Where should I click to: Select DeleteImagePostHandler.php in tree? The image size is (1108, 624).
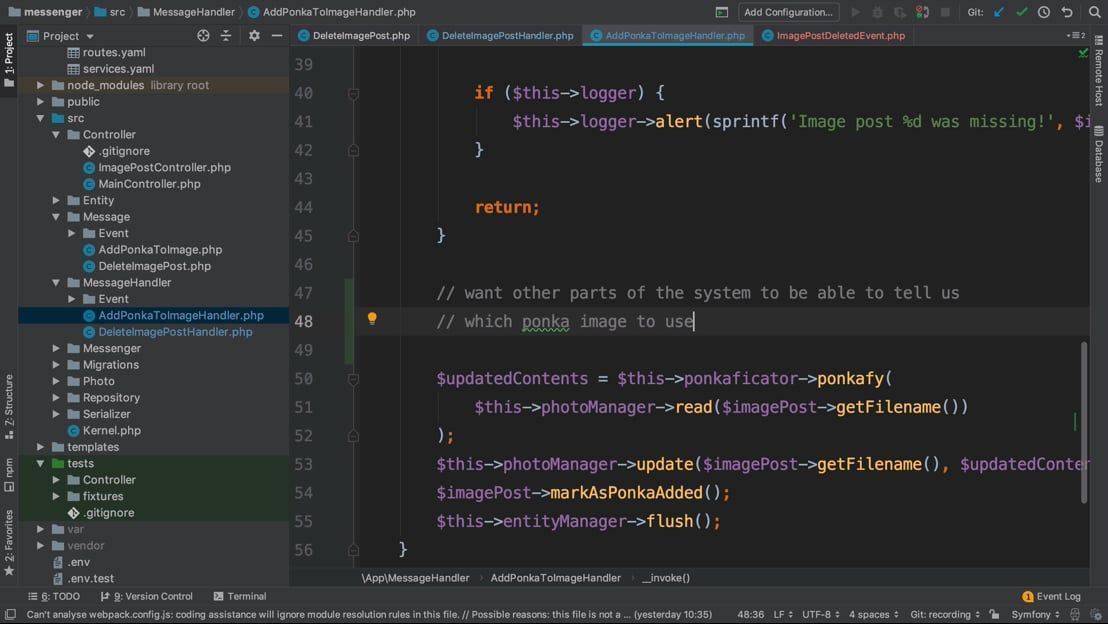tap(175, 331)
